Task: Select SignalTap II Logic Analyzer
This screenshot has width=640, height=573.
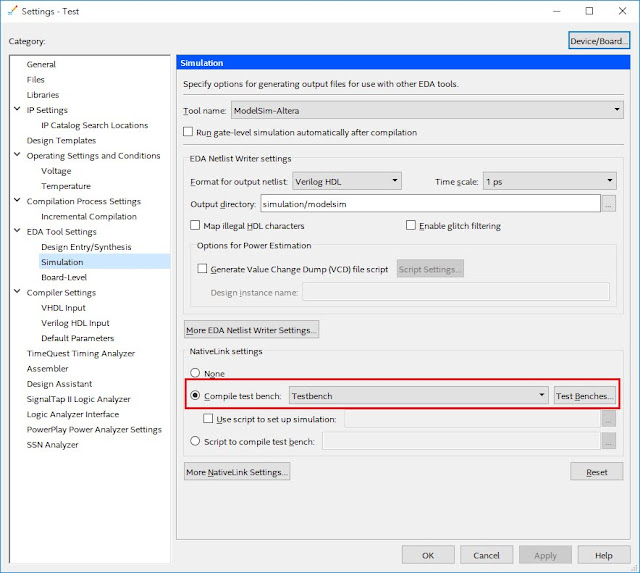Action: point(78,399)
